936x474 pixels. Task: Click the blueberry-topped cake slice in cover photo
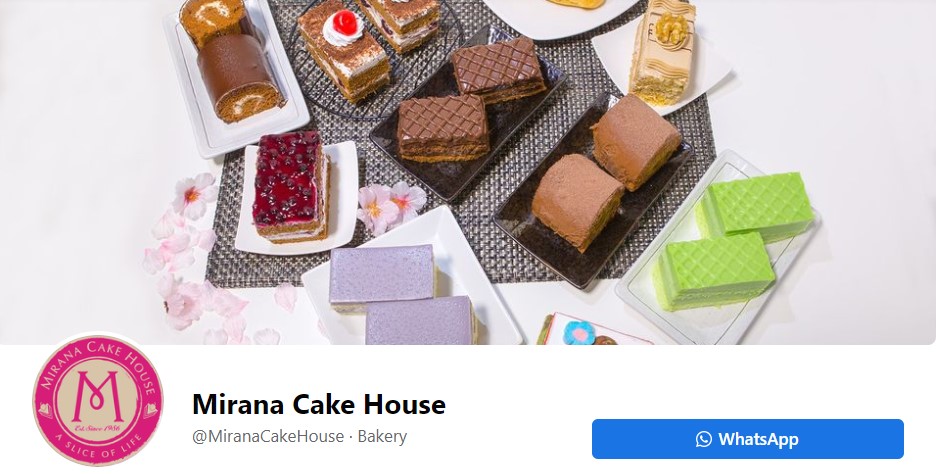291,186
